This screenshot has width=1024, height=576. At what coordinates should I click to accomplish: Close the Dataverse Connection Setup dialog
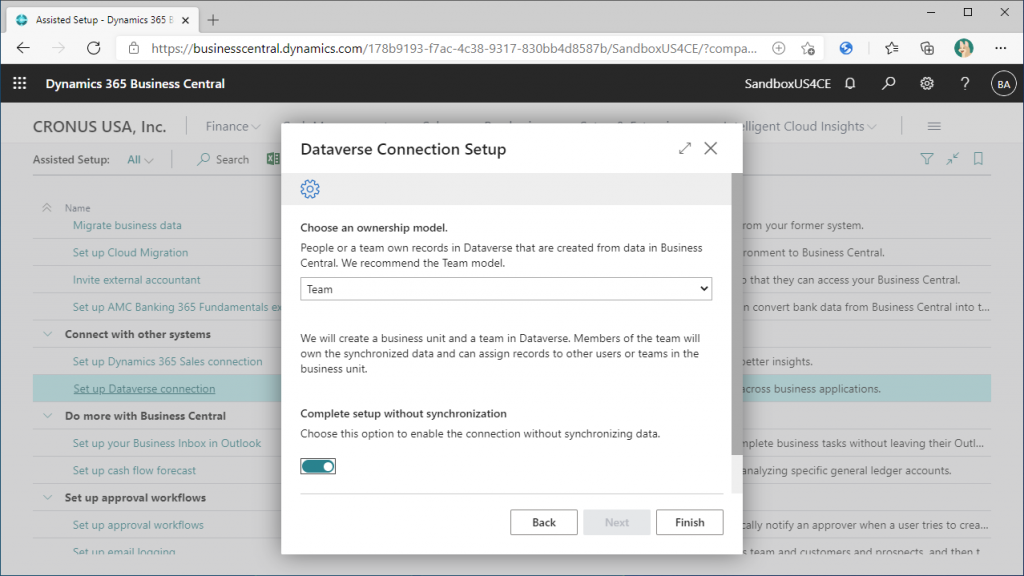(711, 148)
